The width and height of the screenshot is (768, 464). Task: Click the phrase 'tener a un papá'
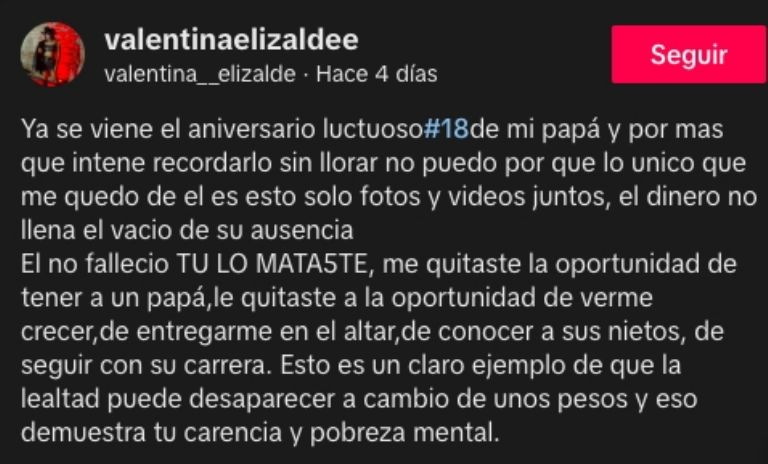point(113,299)
